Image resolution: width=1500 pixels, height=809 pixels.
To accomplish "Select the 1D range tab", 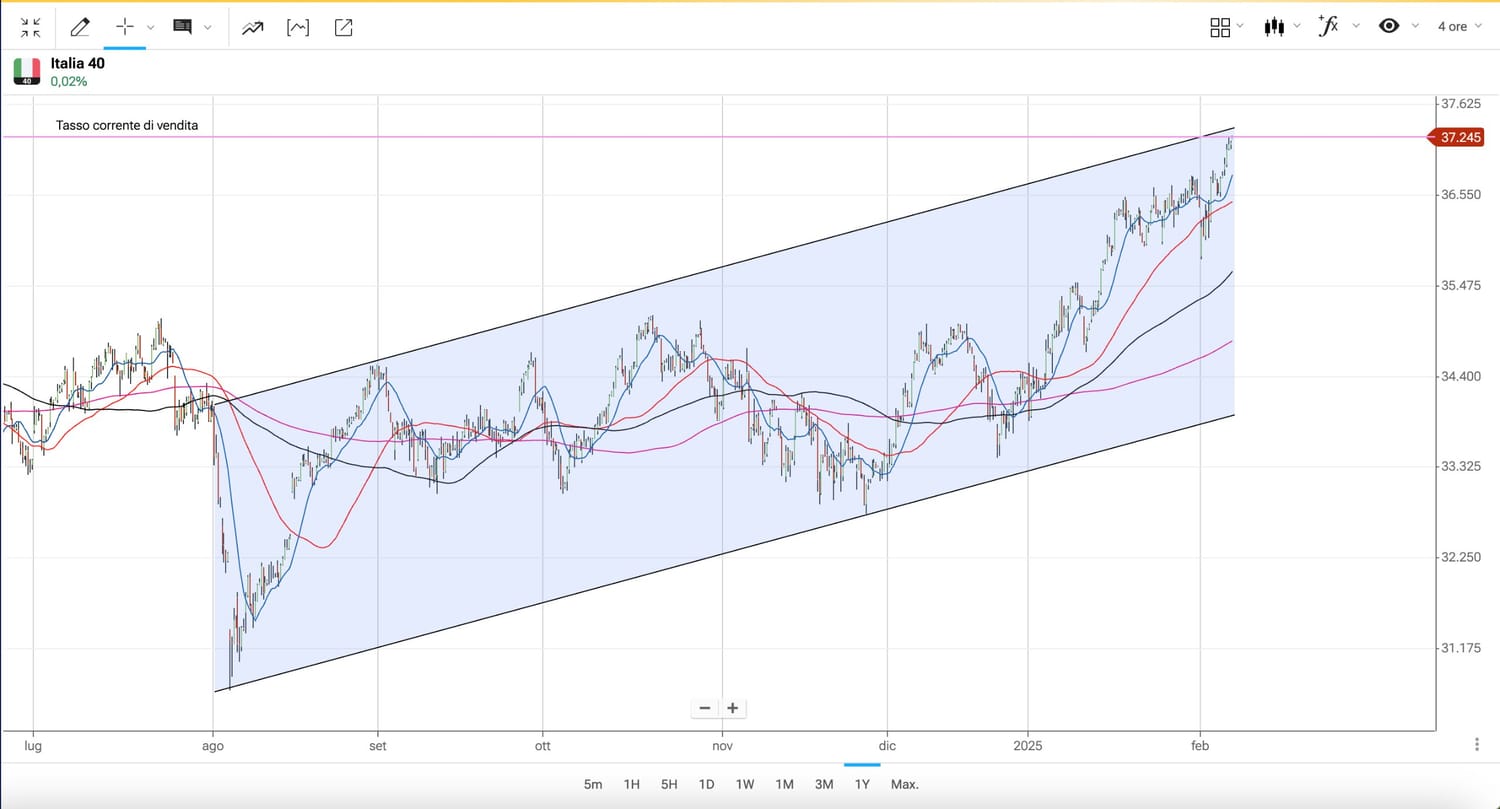I will (706, 784).
